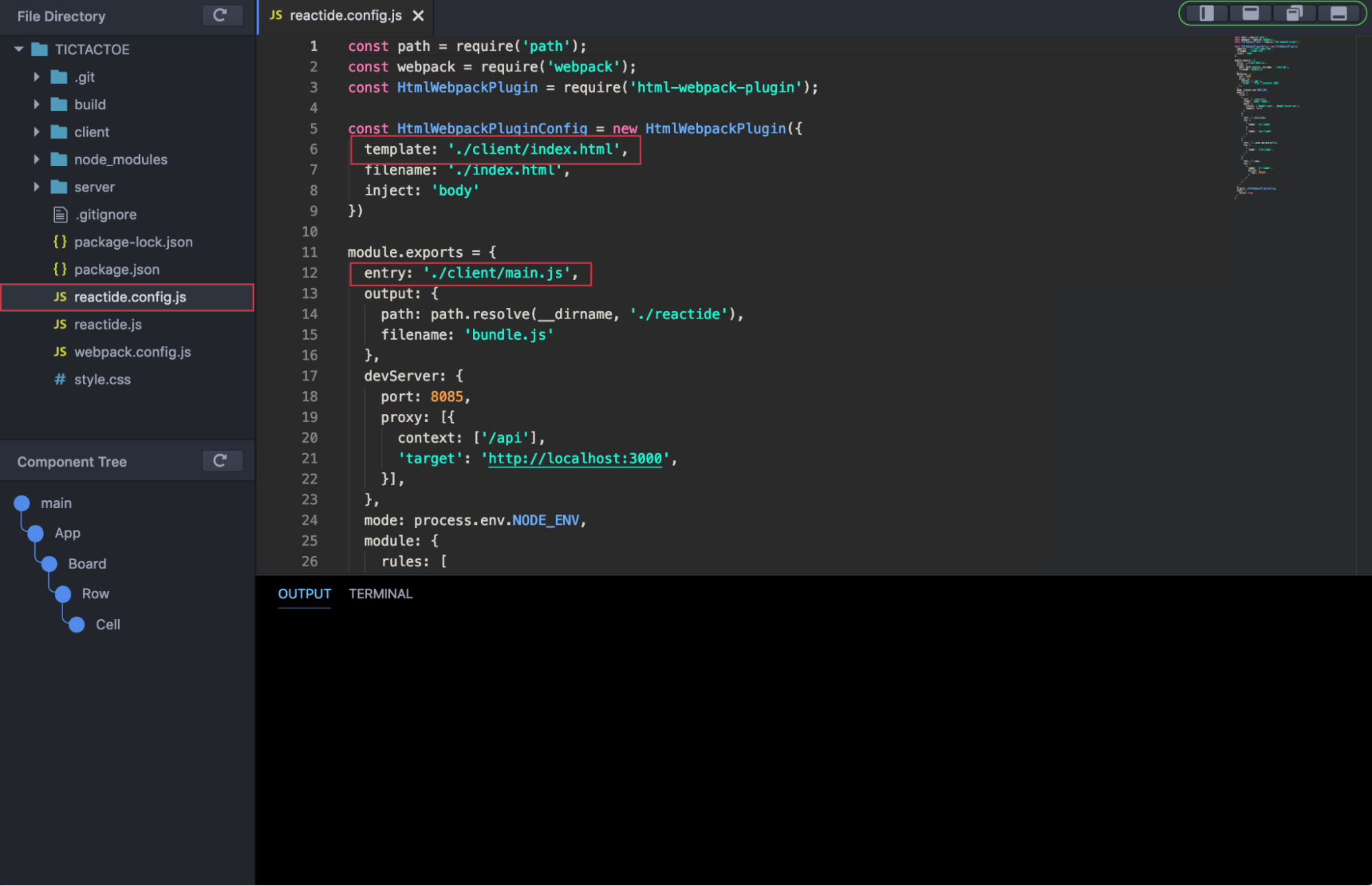The image size is (1372, 886).
Task: Expand the node_modules folder
Action: click(37, 159)
